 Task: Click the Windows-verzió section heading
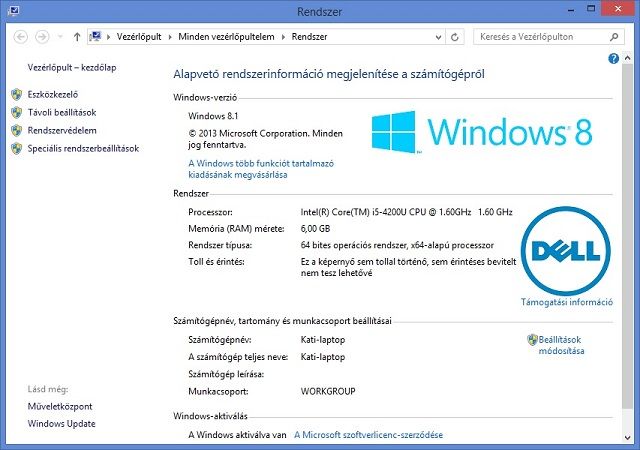[205, 97]
